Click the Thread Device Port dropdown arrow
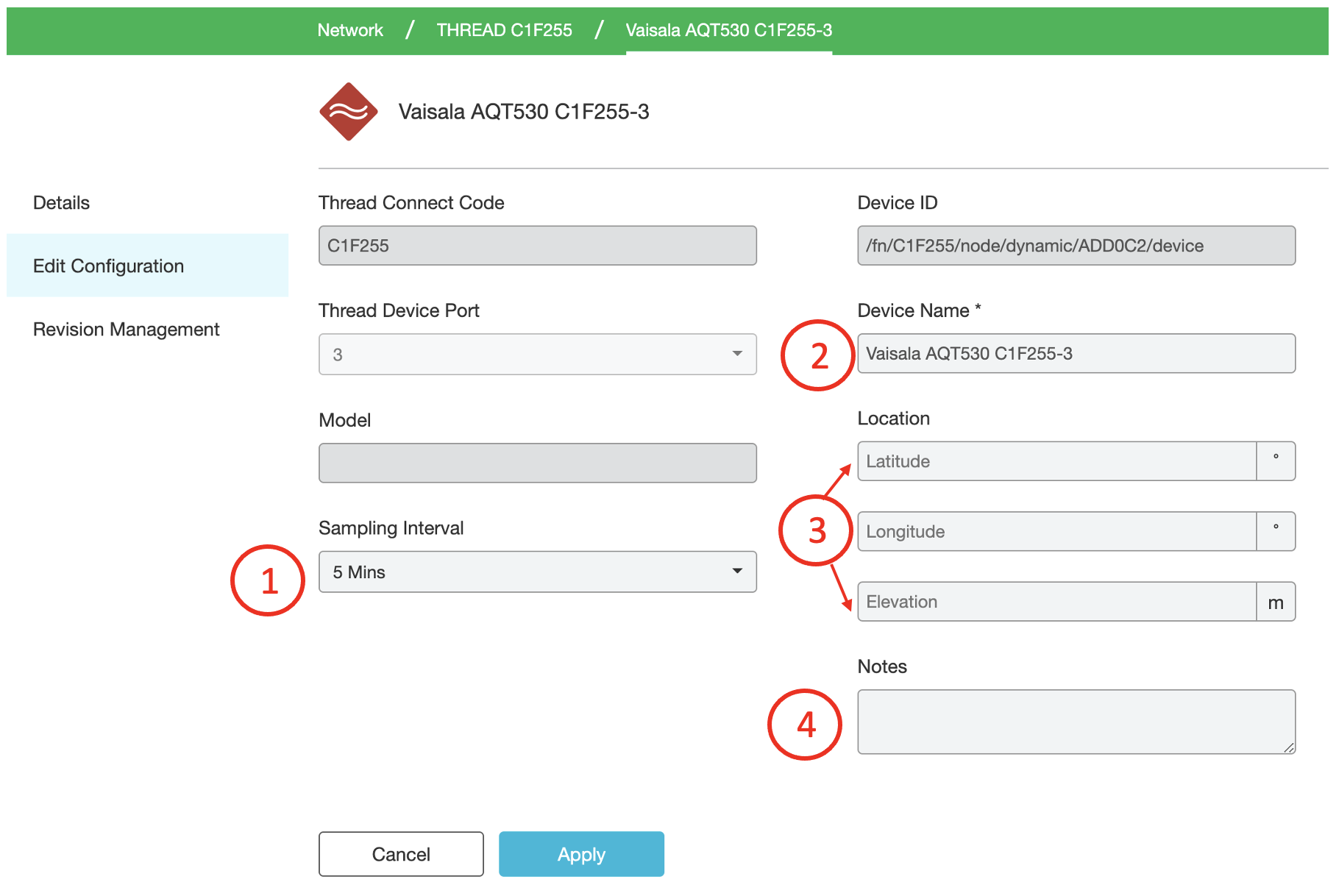 click(x=737, y=354)
